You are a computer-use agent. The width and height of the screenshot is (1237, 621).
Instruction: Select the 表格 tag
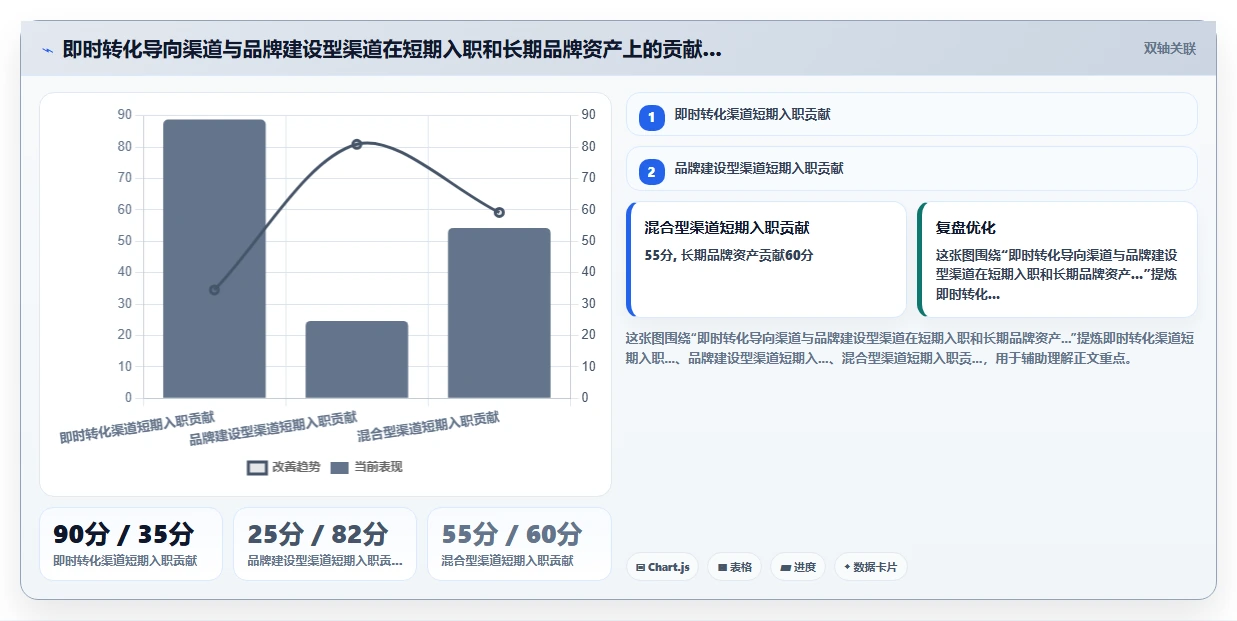coord(734,567)
